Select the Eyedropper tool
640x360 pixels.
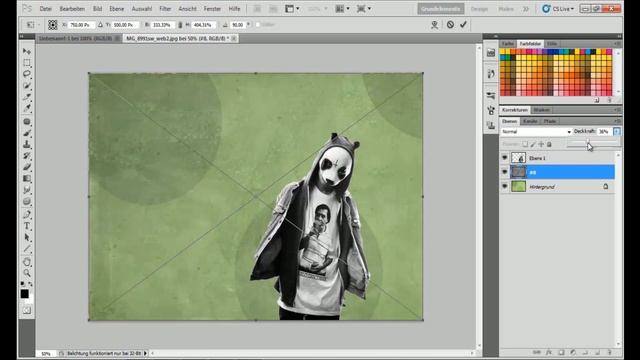coord(27,108)
